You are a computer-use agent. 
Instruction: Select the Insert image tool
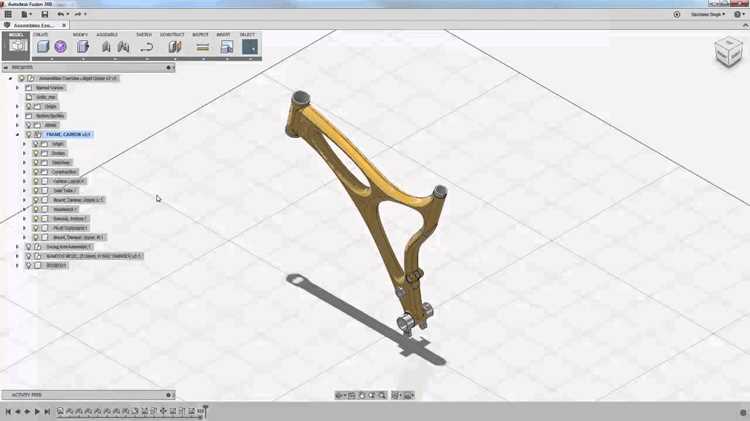pos(227,46)
